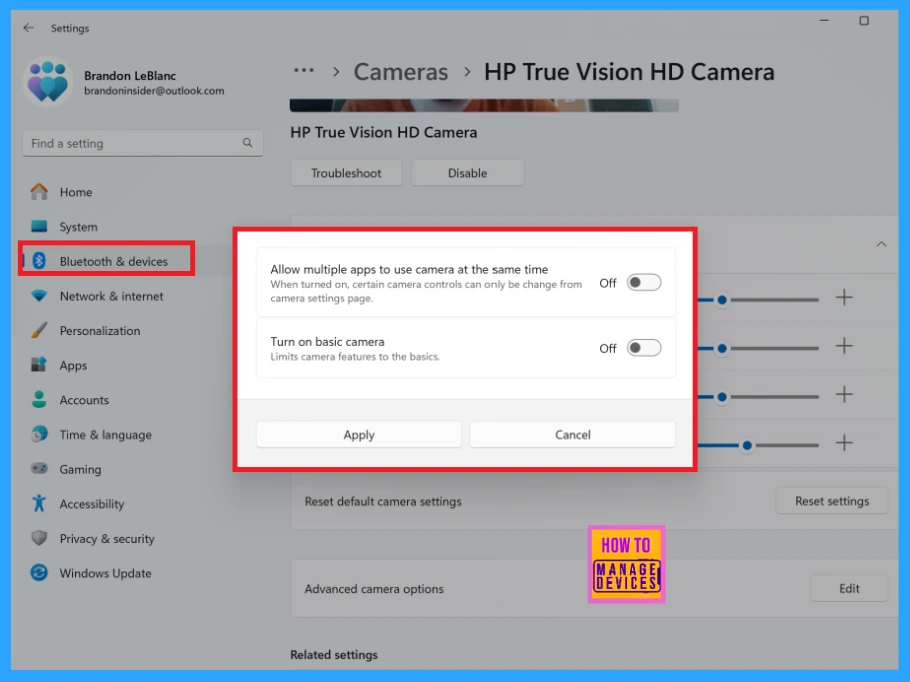This screenshot has width=910, height=682.
Task: Click the Accessibility figure icon
Action: point(39,503)
